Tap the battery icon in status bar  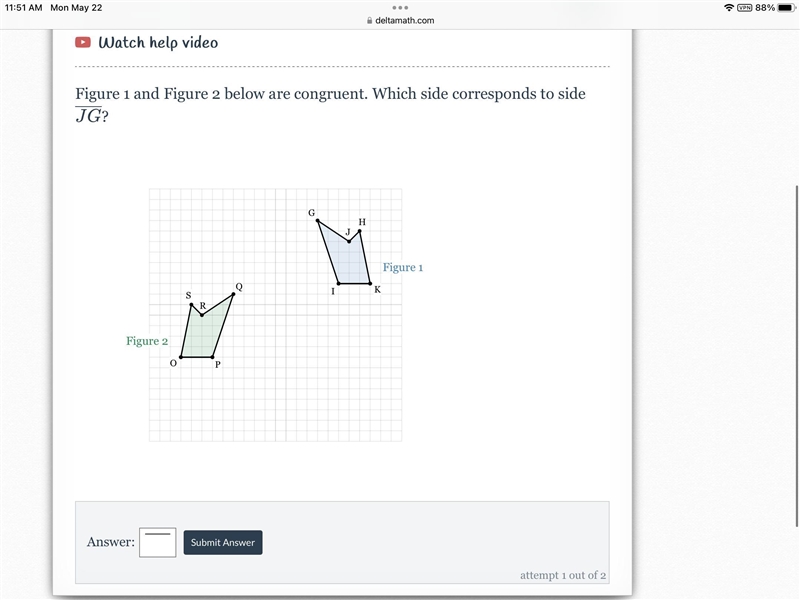coord(786,8)
